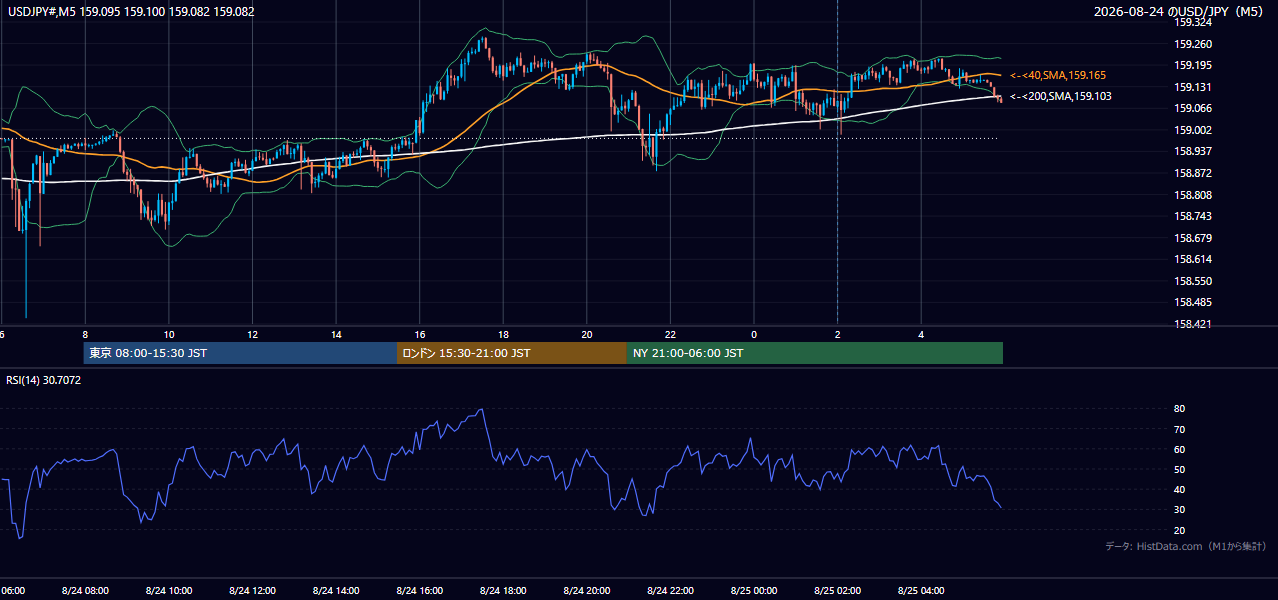The image size is (1278, 600).
Task: Click the orange <-<40,SMA,159.165 label
Action: (x=1058, y=75)
